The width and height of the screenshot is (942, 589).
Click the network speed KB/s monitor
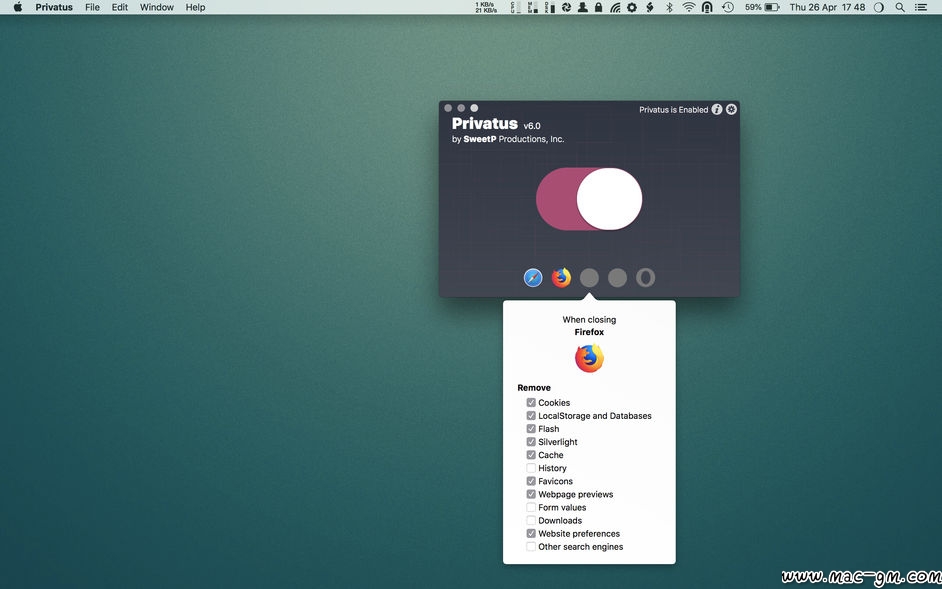485,7
